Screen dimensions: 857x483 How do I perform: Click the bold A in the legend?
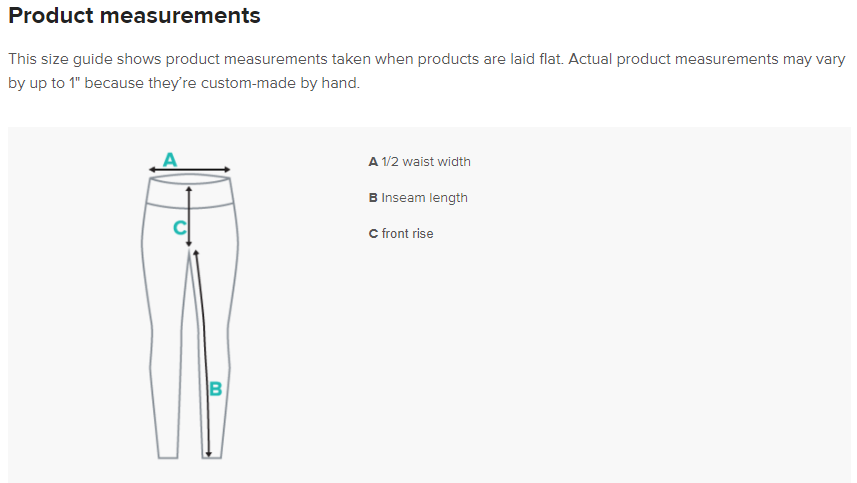pyautogui.click(x=373, y=162)
